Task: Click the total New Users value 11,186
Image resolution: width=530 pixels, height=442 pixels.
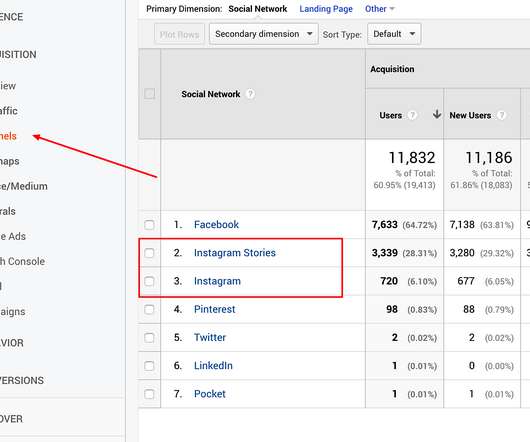Action: pyautogui.click(x=489, y=157)
